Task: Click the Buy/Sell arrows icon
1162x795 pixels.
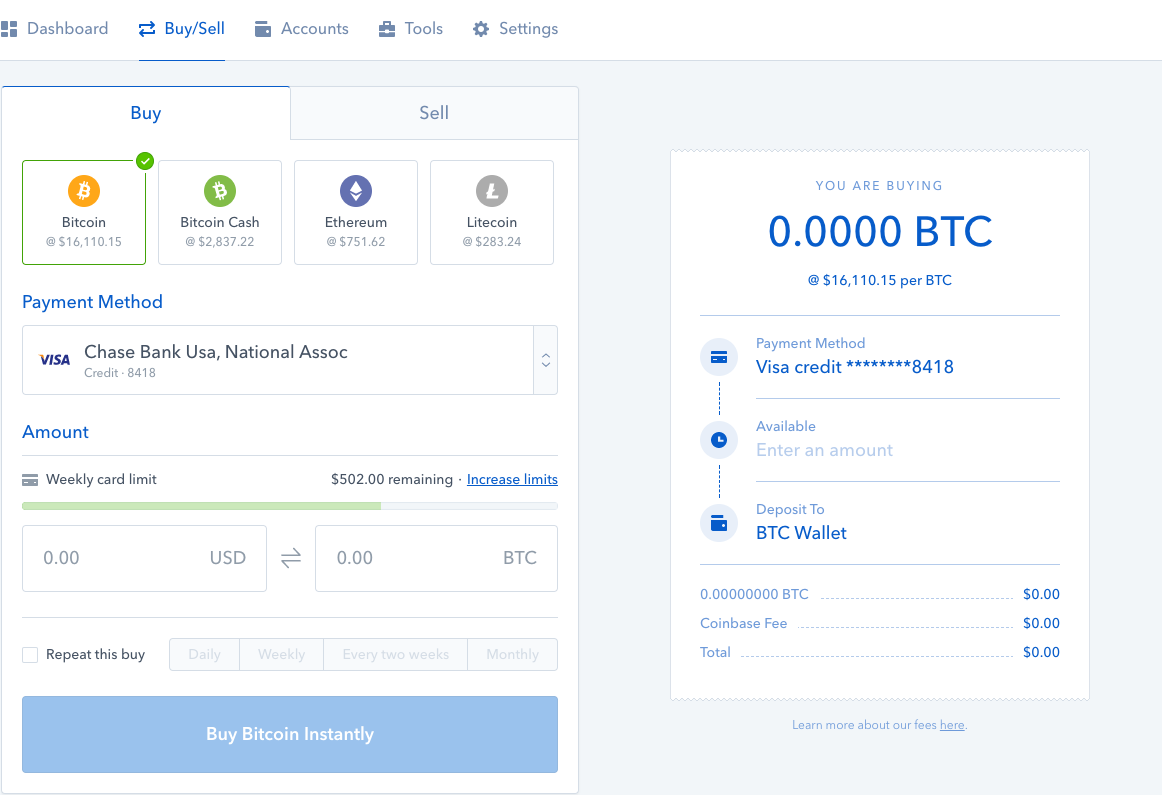Action: coord(147,29)
